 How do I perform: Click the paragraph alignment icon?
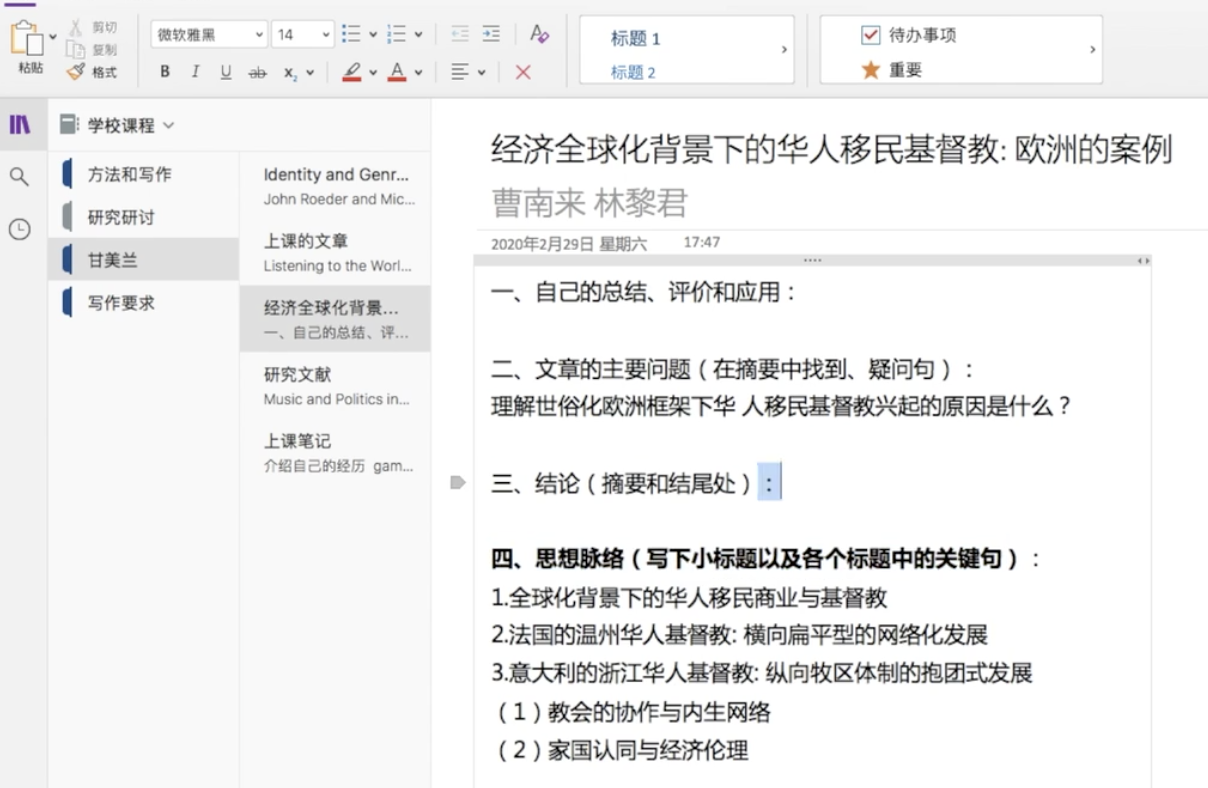tap(460, 72)
